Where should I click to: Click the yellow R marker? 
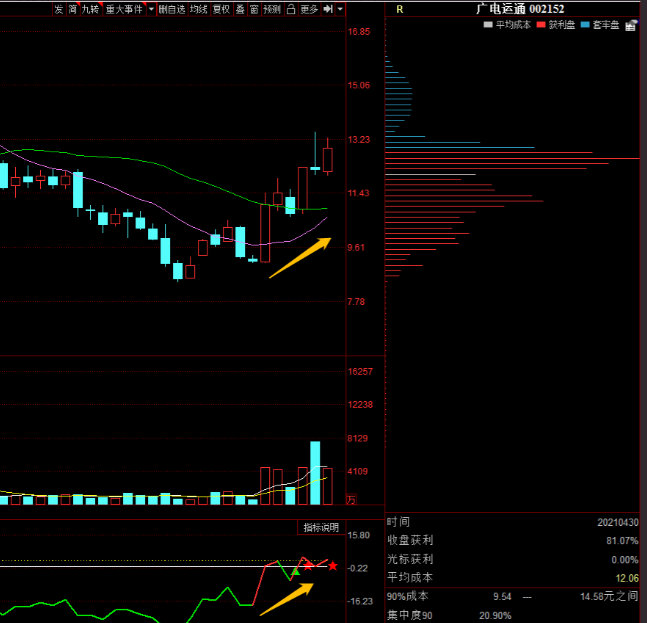coord(399,9)
